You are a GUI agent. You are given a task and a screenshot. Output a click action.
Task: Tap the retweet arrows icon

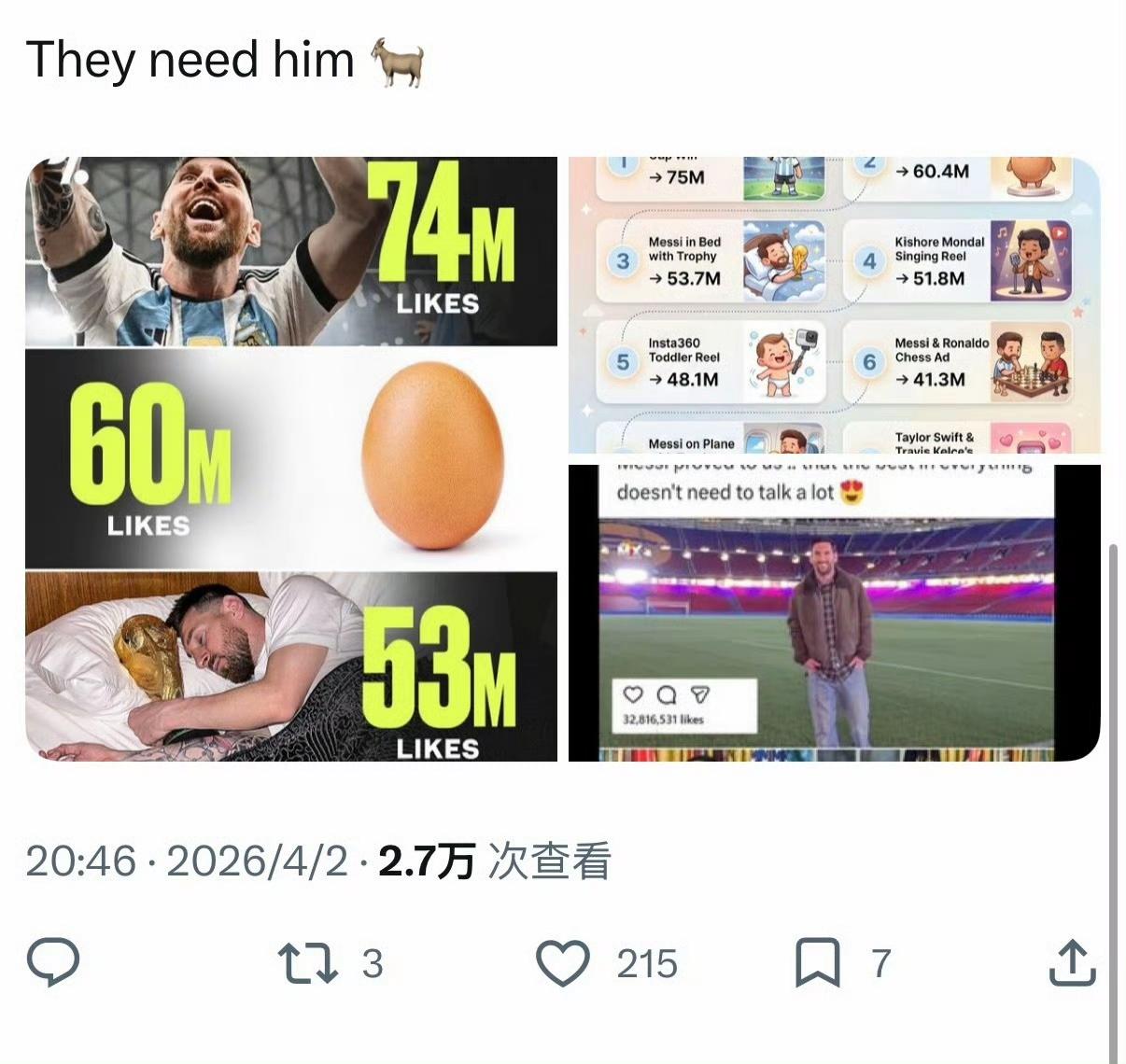click(x=308, y=963)
